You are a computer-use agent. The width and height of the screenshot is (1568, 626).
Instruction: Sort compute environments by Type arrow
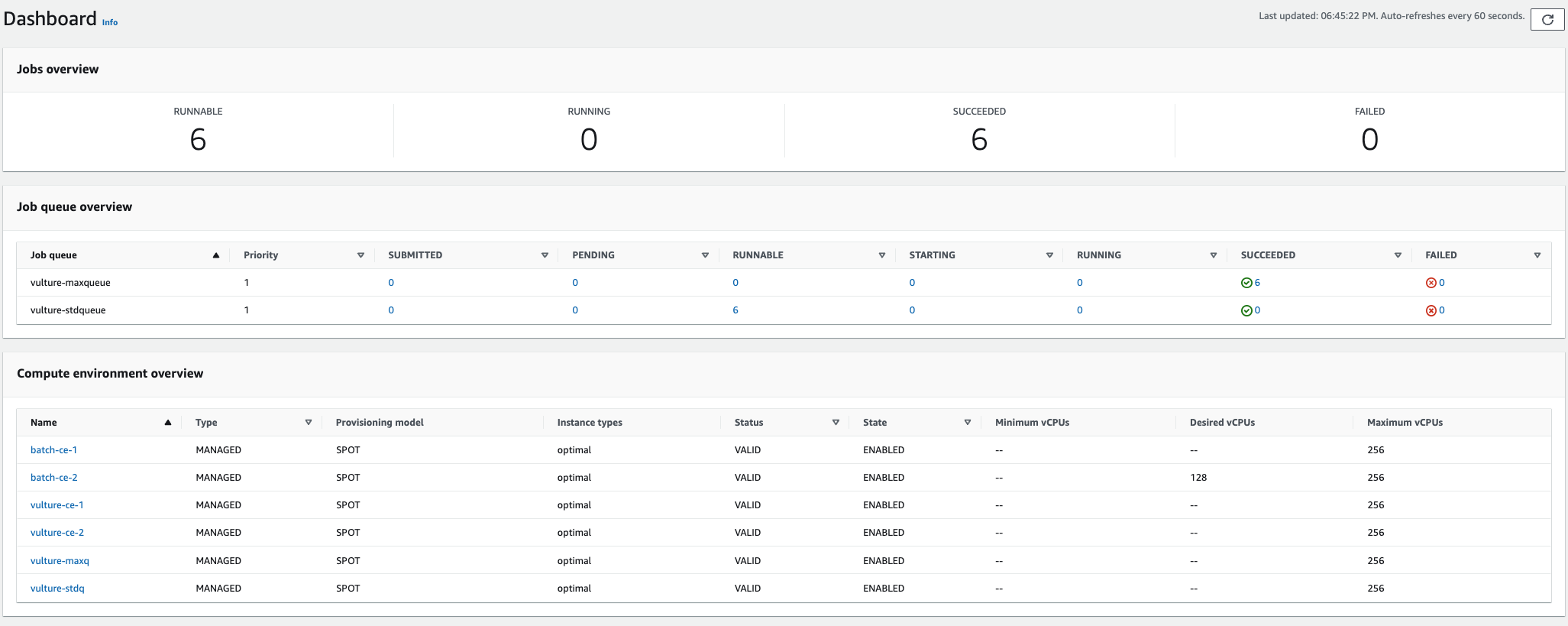309,423
